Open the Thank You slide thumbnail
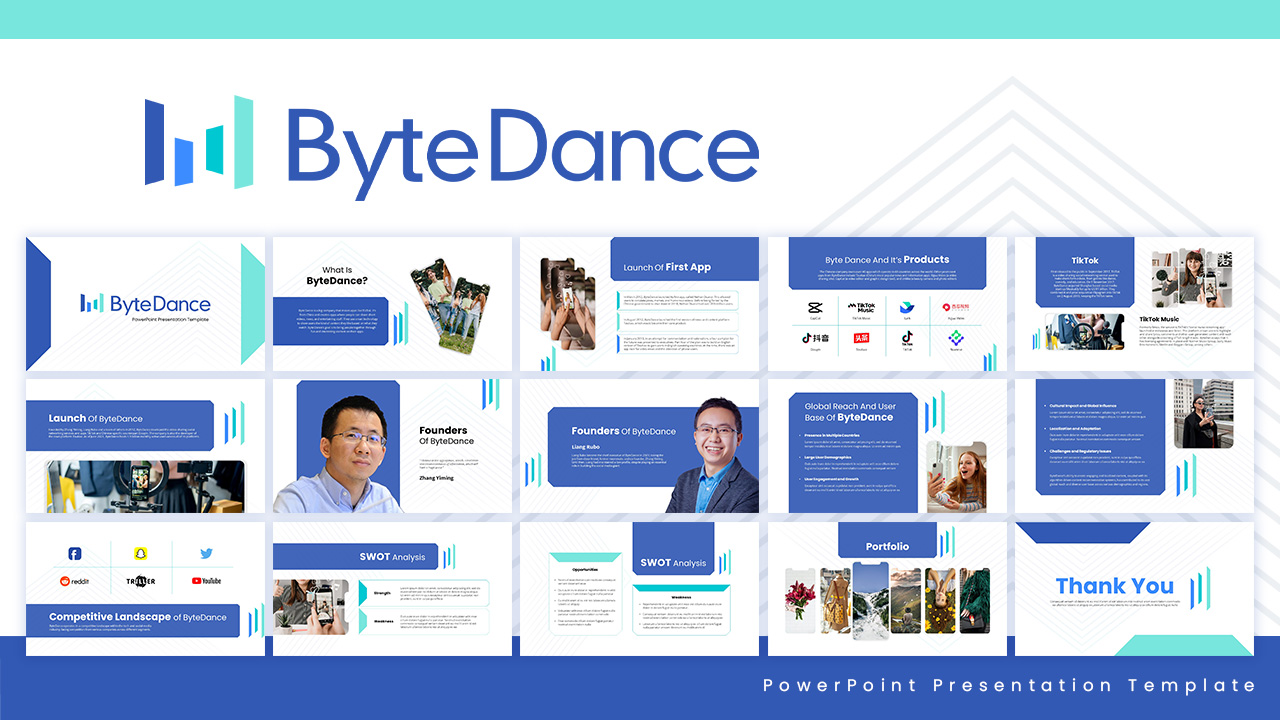 [x=1134, y=589]
